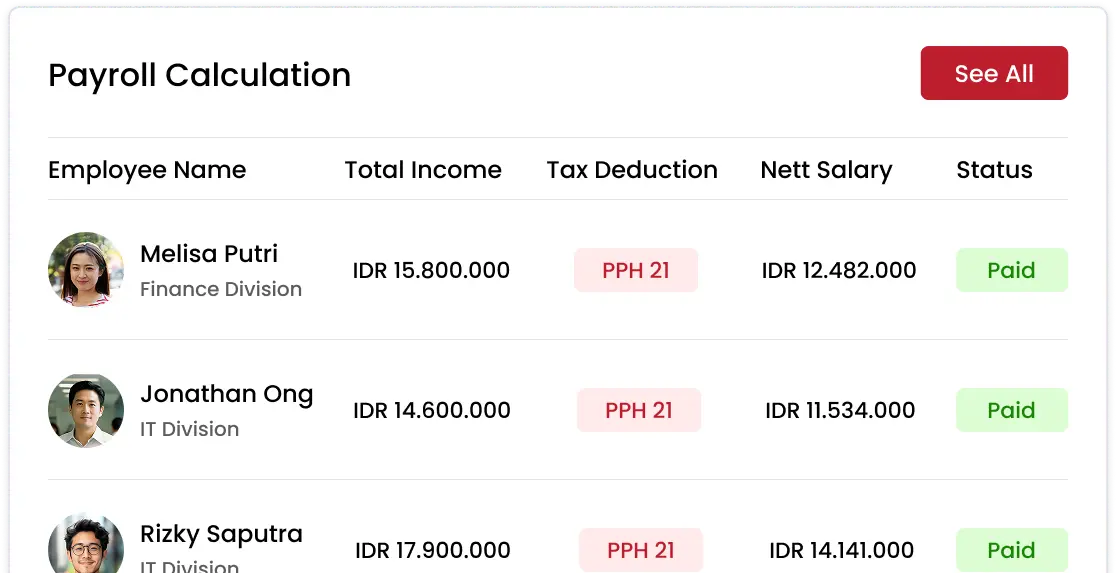Click Melisa Putri's Paid status badge
1117x573 pixels.
tap(1011, 270)
